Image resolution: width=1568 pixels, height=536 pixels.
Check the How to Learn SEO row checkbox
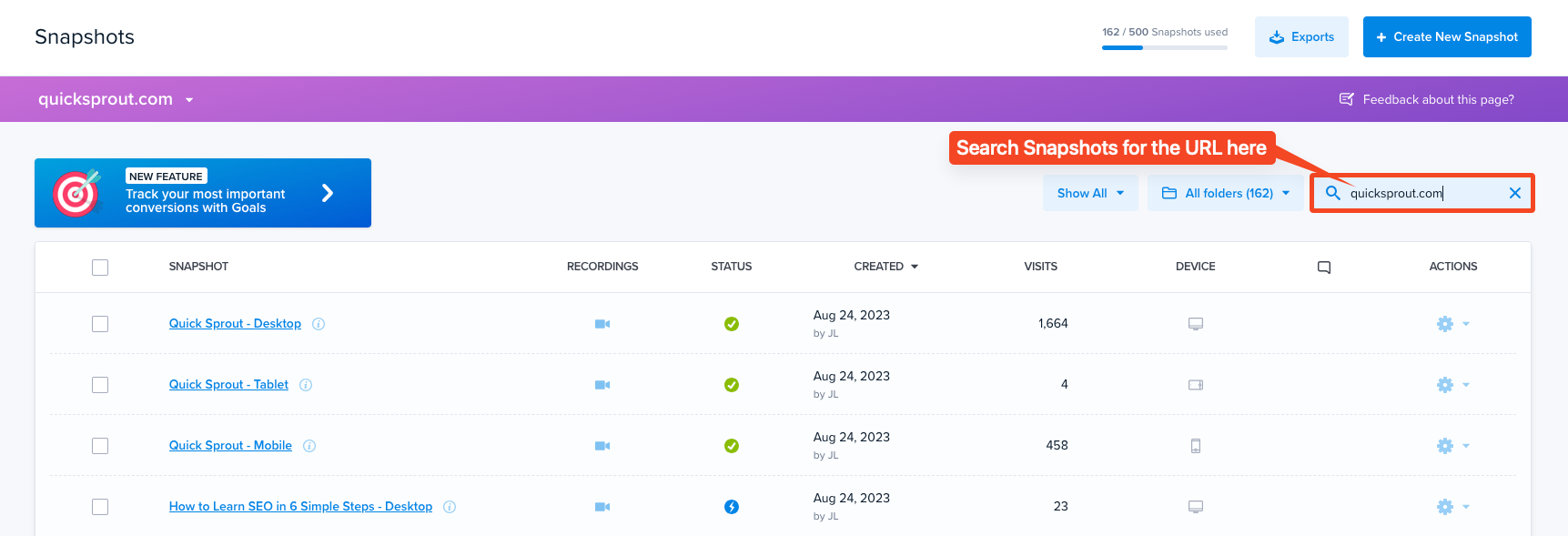[x=100, y=507]
